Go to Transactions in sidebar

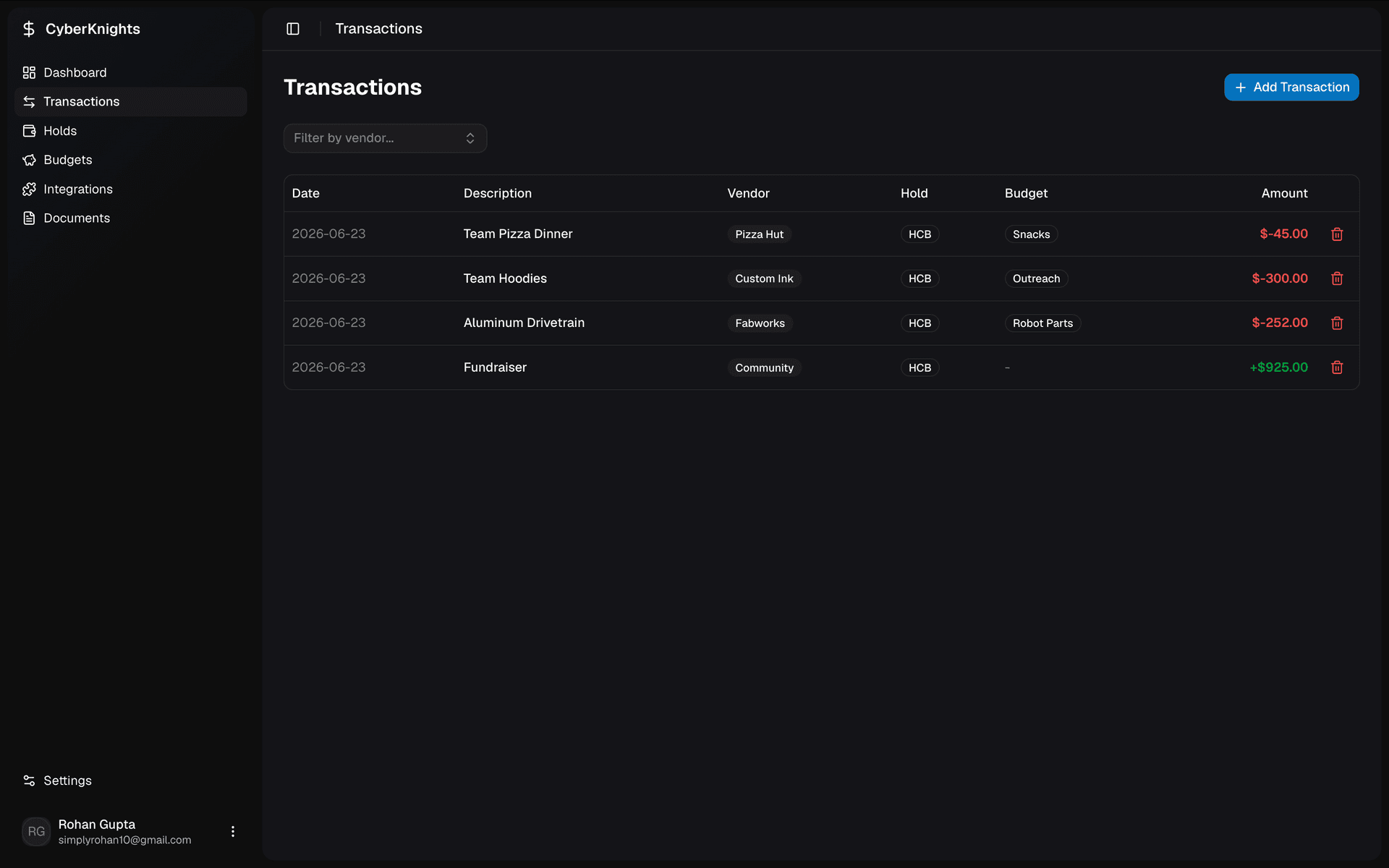tap(131, 102)
